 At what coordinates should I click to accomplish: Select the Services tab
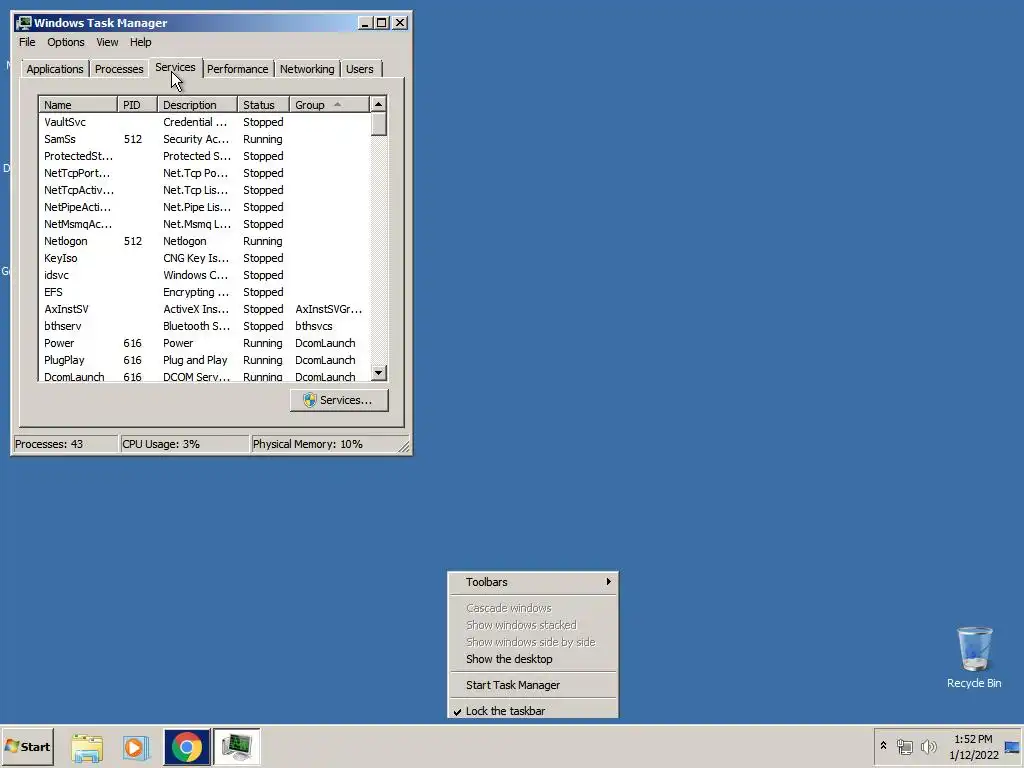coord(175,67)
